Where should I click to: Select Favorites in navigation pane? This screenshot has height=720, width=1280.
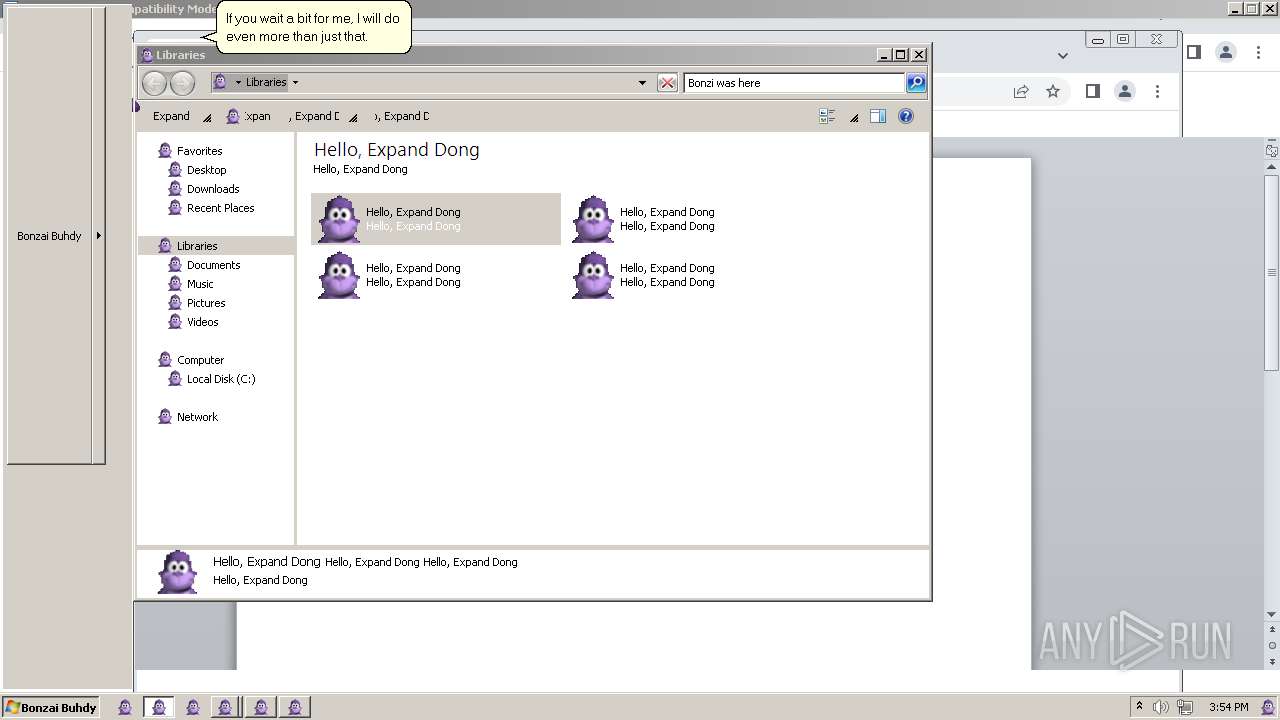pyautogui.click(x=199, y=151)
